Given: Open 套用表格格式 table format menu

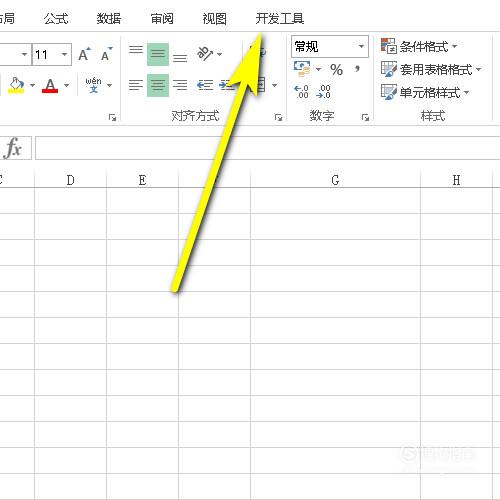Looking at the screenshot, I should 431,69.
